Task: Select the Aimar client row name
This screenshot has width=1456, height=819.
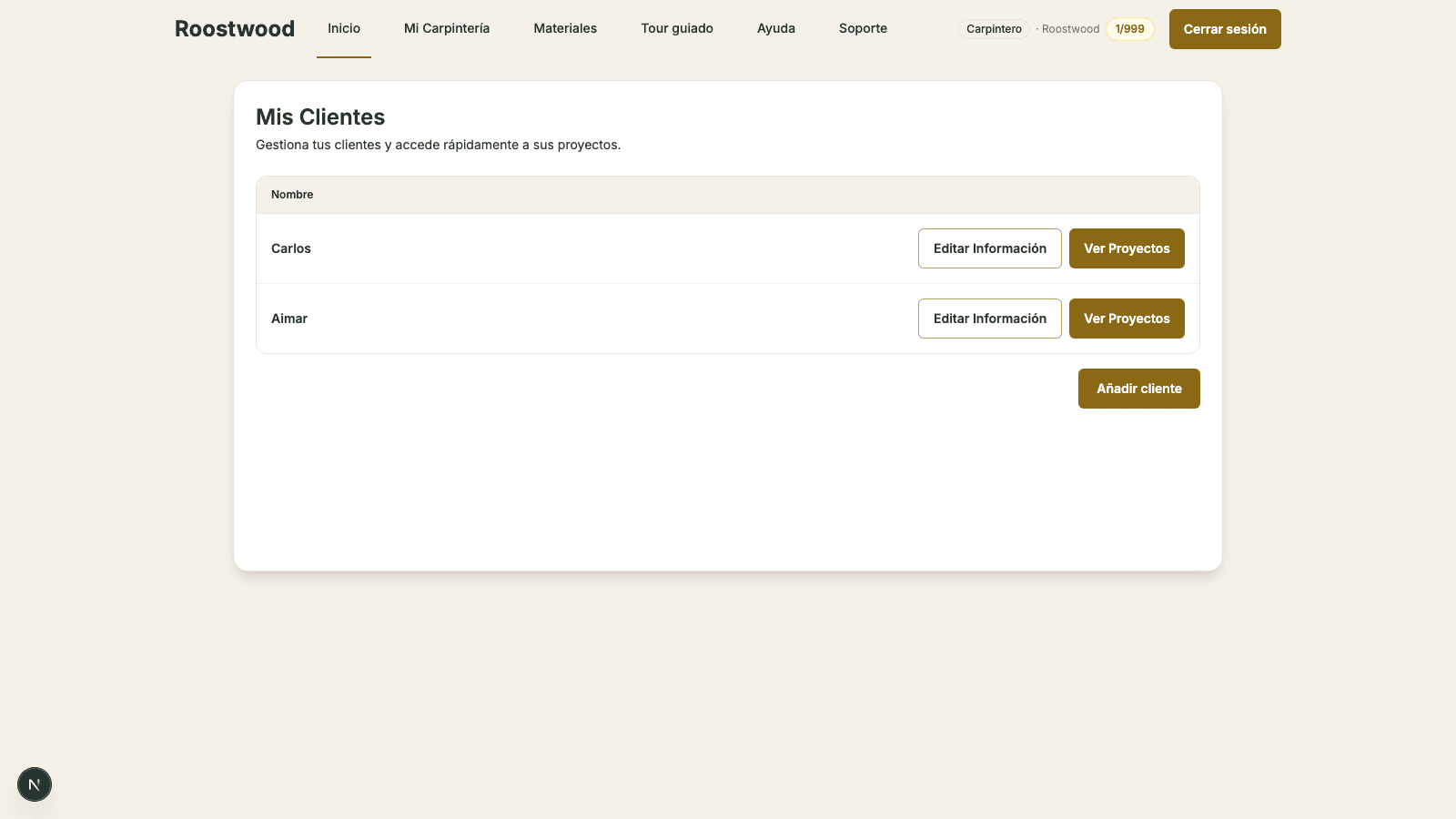Action: tap(289, 318)
